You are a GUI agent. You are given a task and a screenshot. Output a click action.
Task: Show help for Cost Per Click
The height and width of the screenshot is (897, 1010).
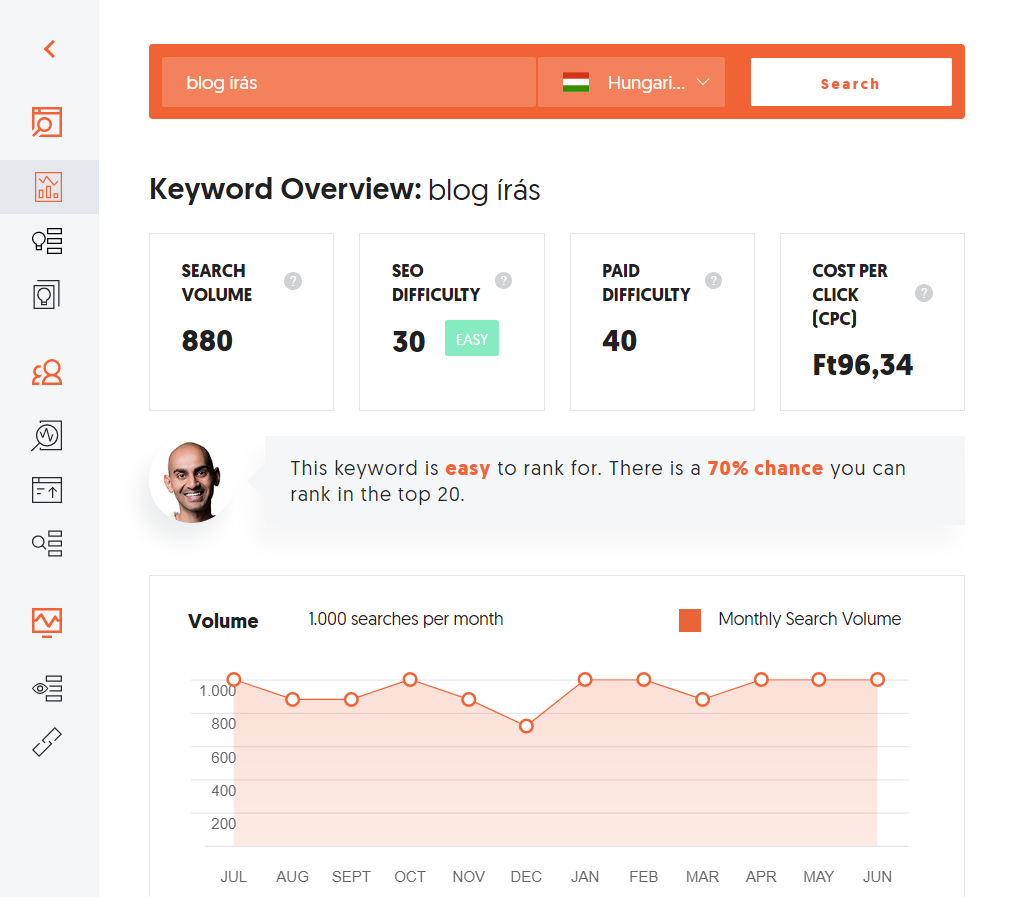point(924,293)
